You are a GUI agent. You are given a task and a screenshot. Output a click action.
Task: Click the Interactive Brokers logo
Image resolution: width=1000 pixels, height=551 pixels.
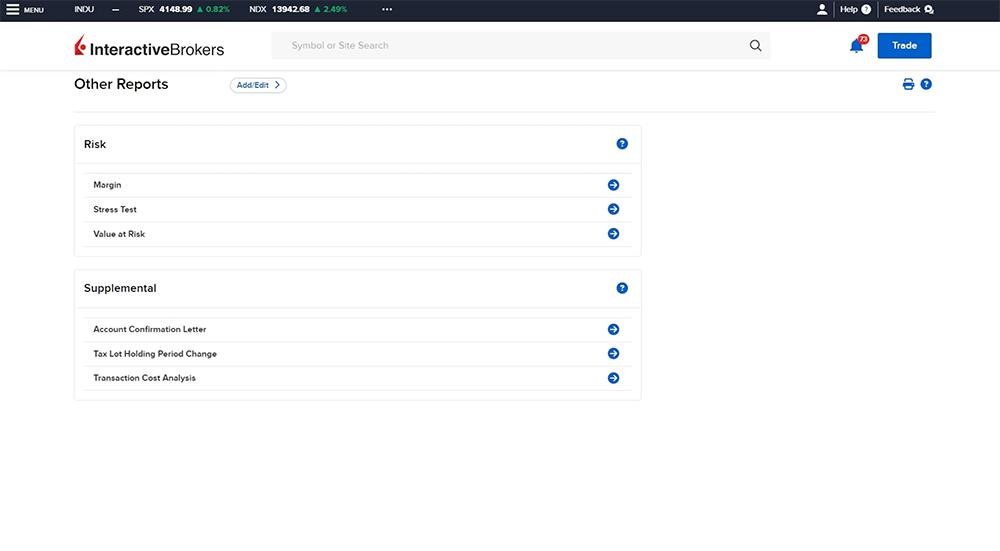[149, 47]
